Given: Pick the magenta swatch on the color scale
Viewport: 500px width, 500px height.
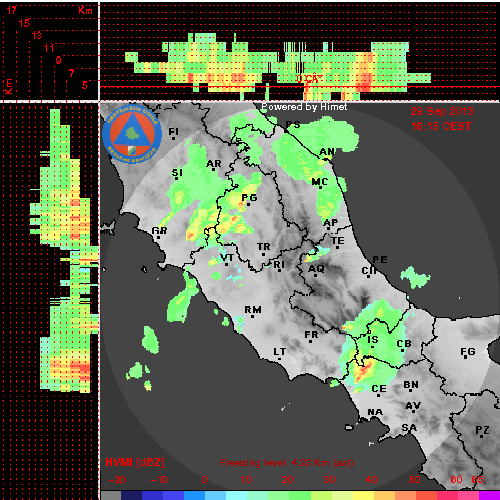Looking at the screenshot, I should [x=489, y=496].
